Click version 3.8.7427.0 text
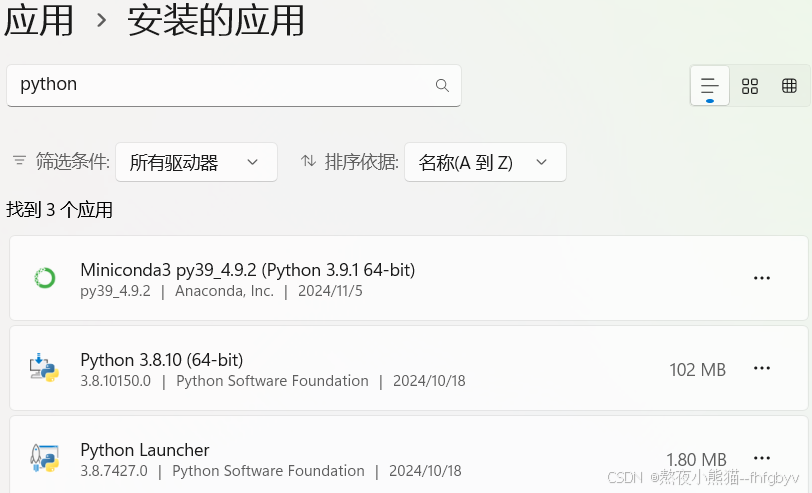812x493 pixels. [114, 471]
